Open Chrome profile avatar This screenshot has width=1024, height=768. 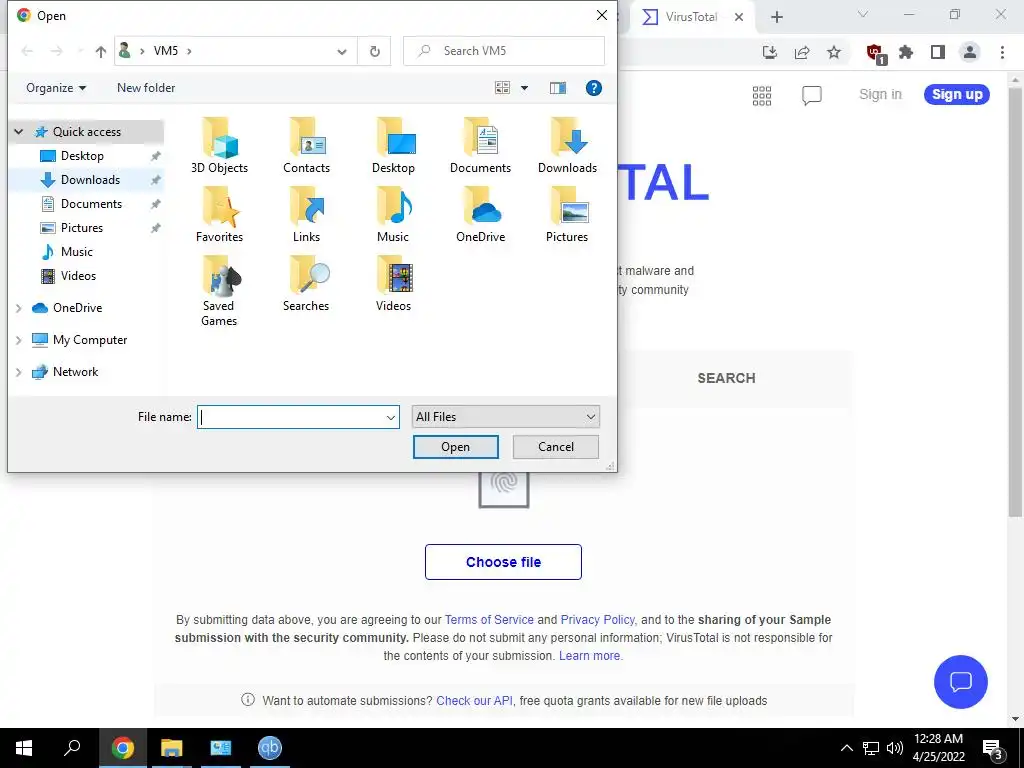point(970,52)
